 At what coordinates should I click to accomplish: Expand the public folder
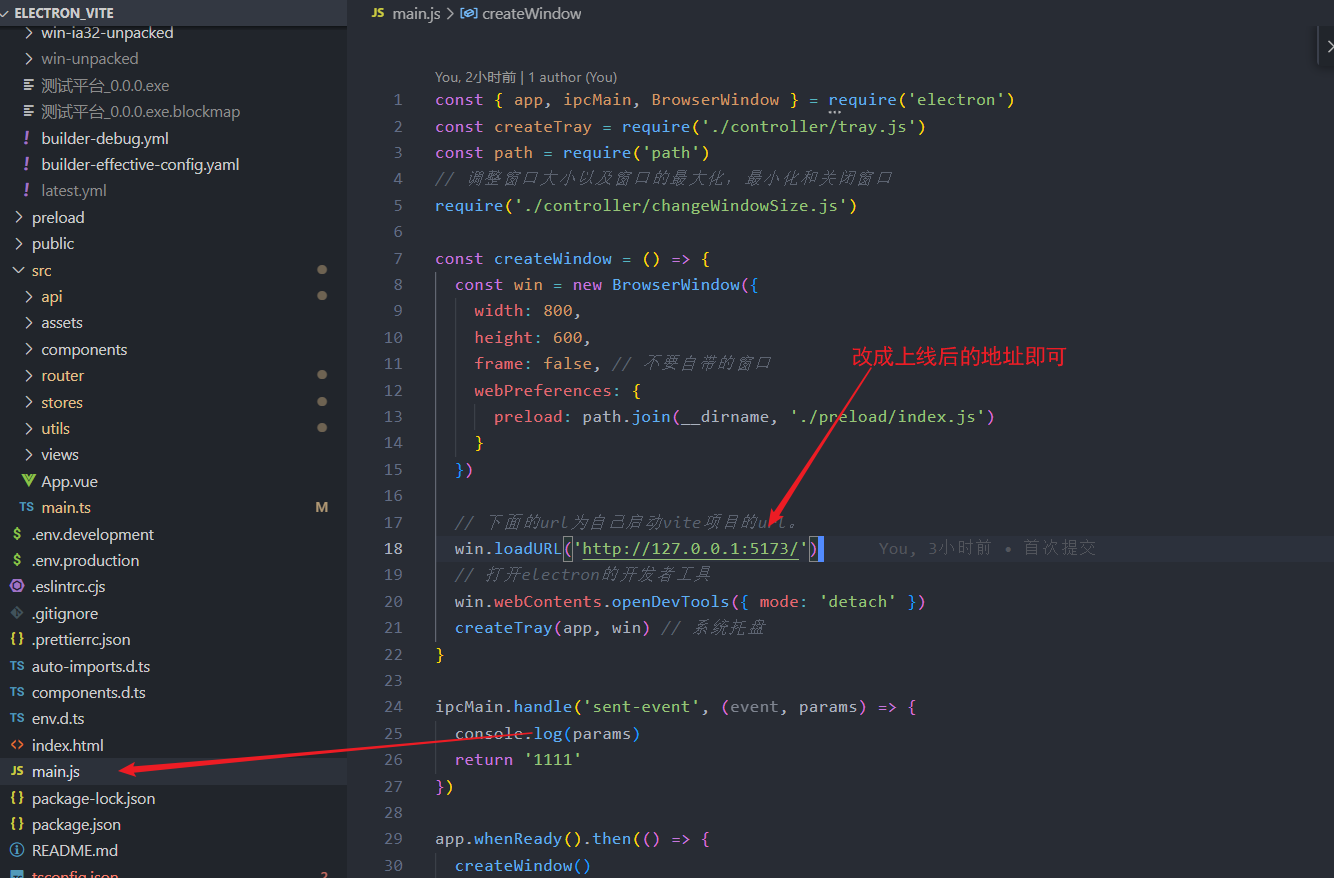tap(19, 244)
